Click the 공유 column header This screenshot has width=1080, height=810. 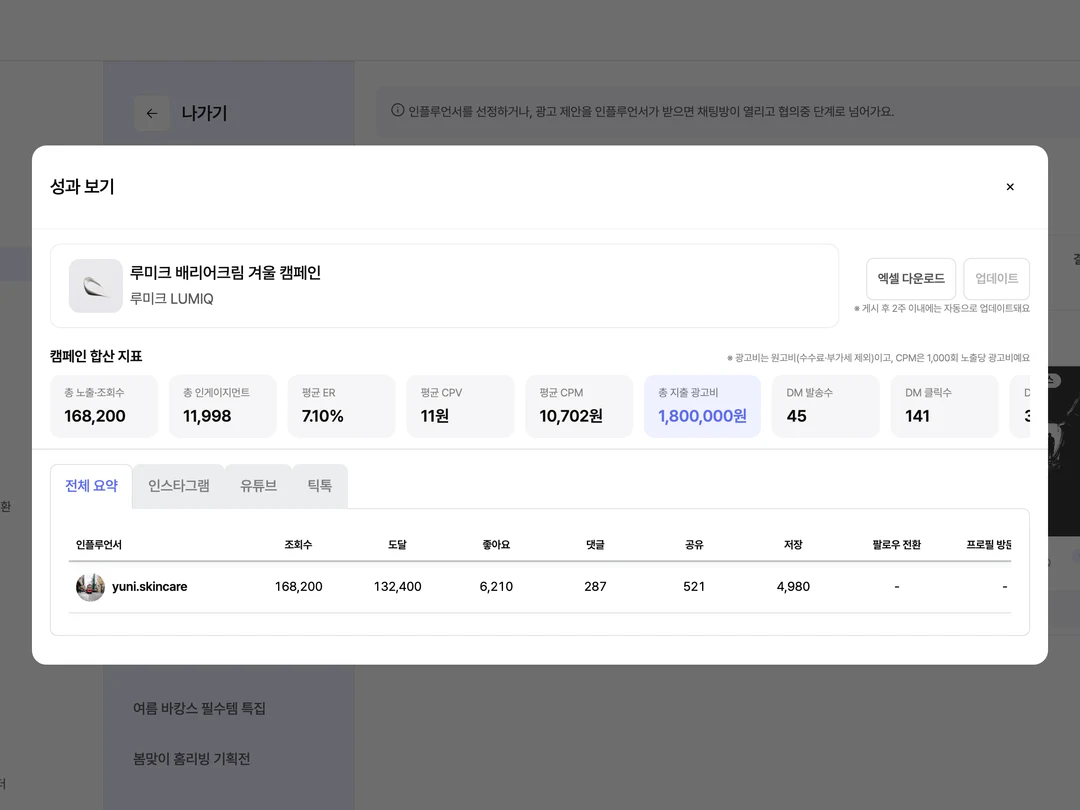pyautogui.click(x=694, y=545)
